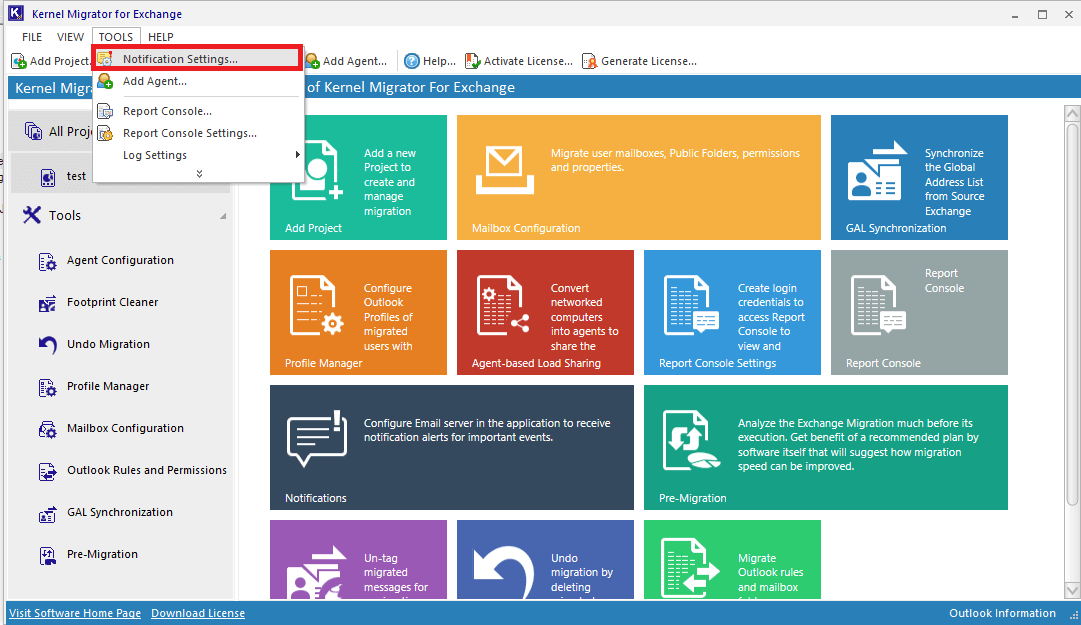Click Agent-based Load Sharing tile icon

(503, 305)
